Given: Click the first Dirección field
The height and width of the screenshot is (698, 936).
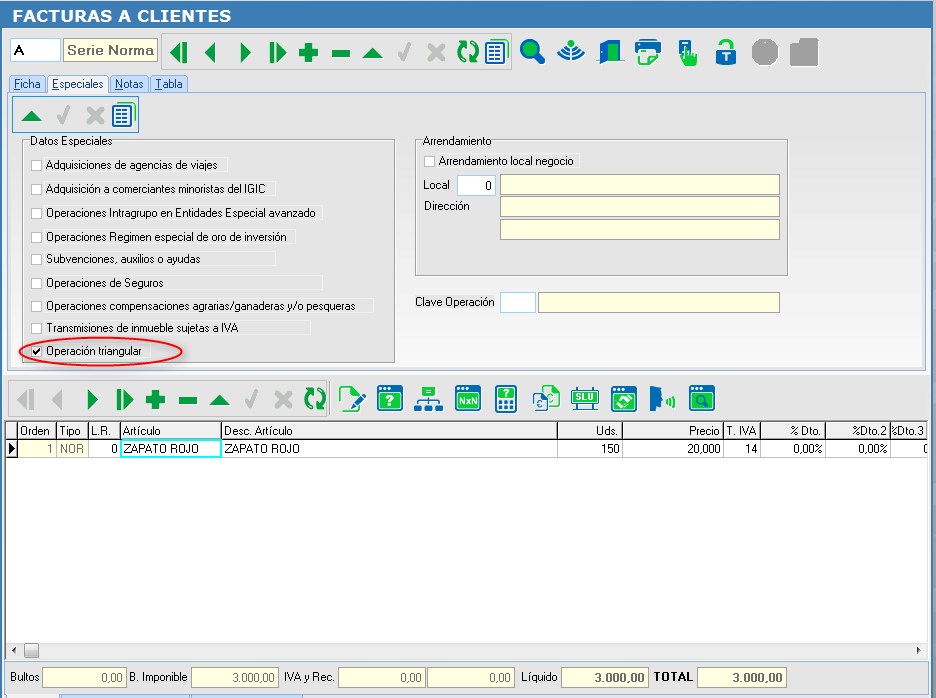Looking at the screenshot, I should pyautogui.click(x=640, y=207).
